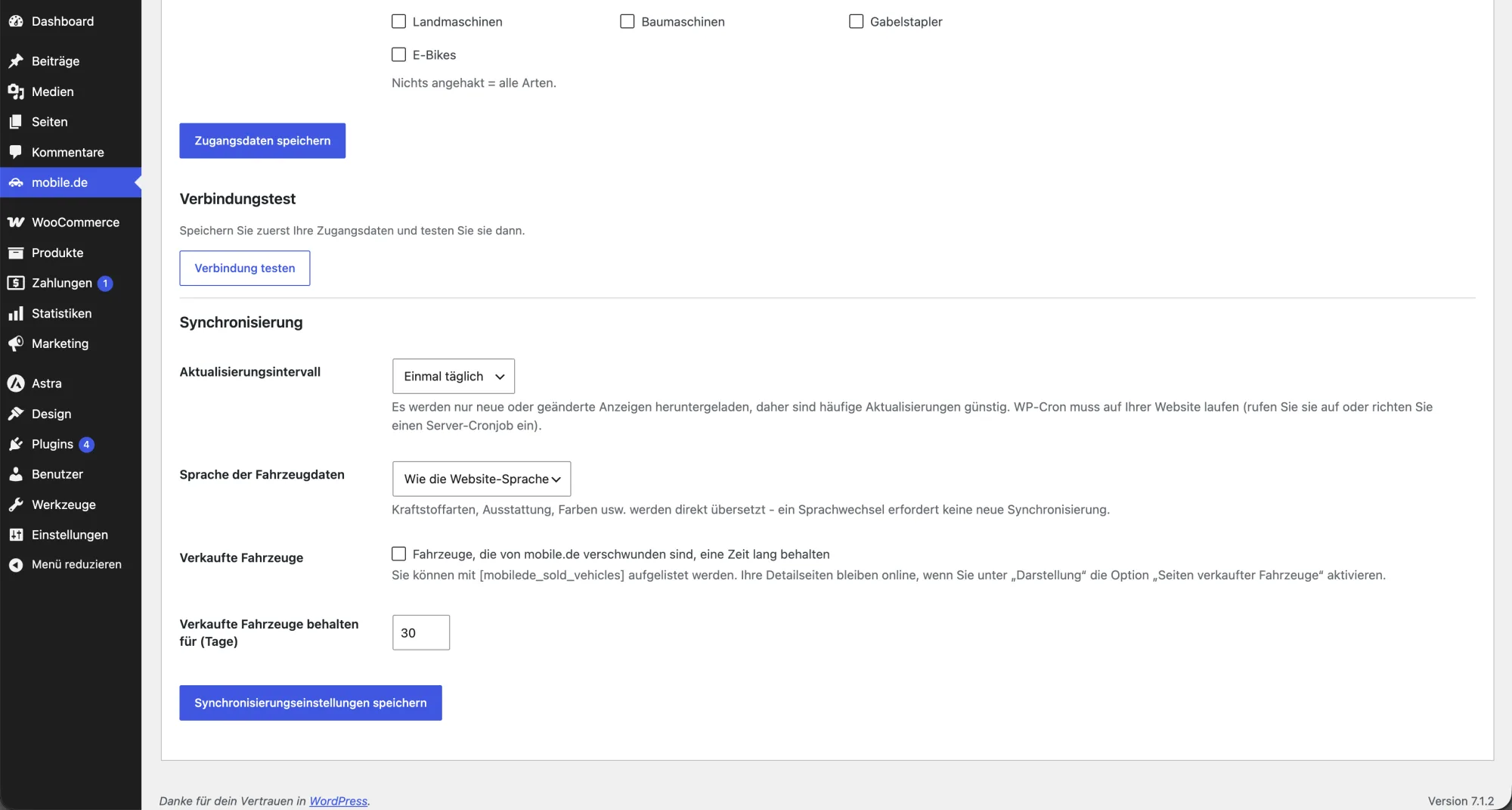Click Verbindung testen button

click(x=245, y=268)
